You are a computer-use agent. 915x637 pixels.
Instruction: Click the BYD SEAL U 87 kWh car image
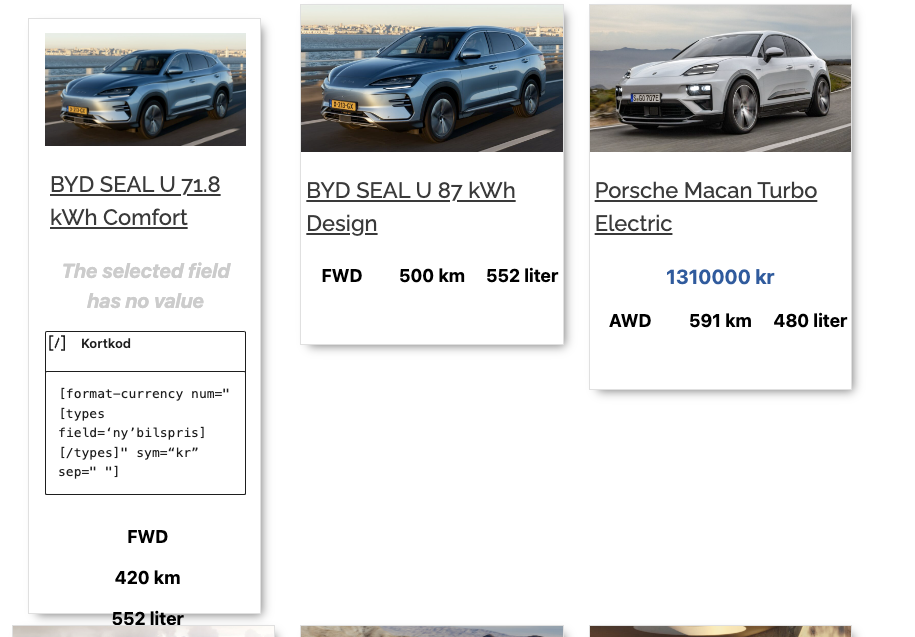coord(432,78)
